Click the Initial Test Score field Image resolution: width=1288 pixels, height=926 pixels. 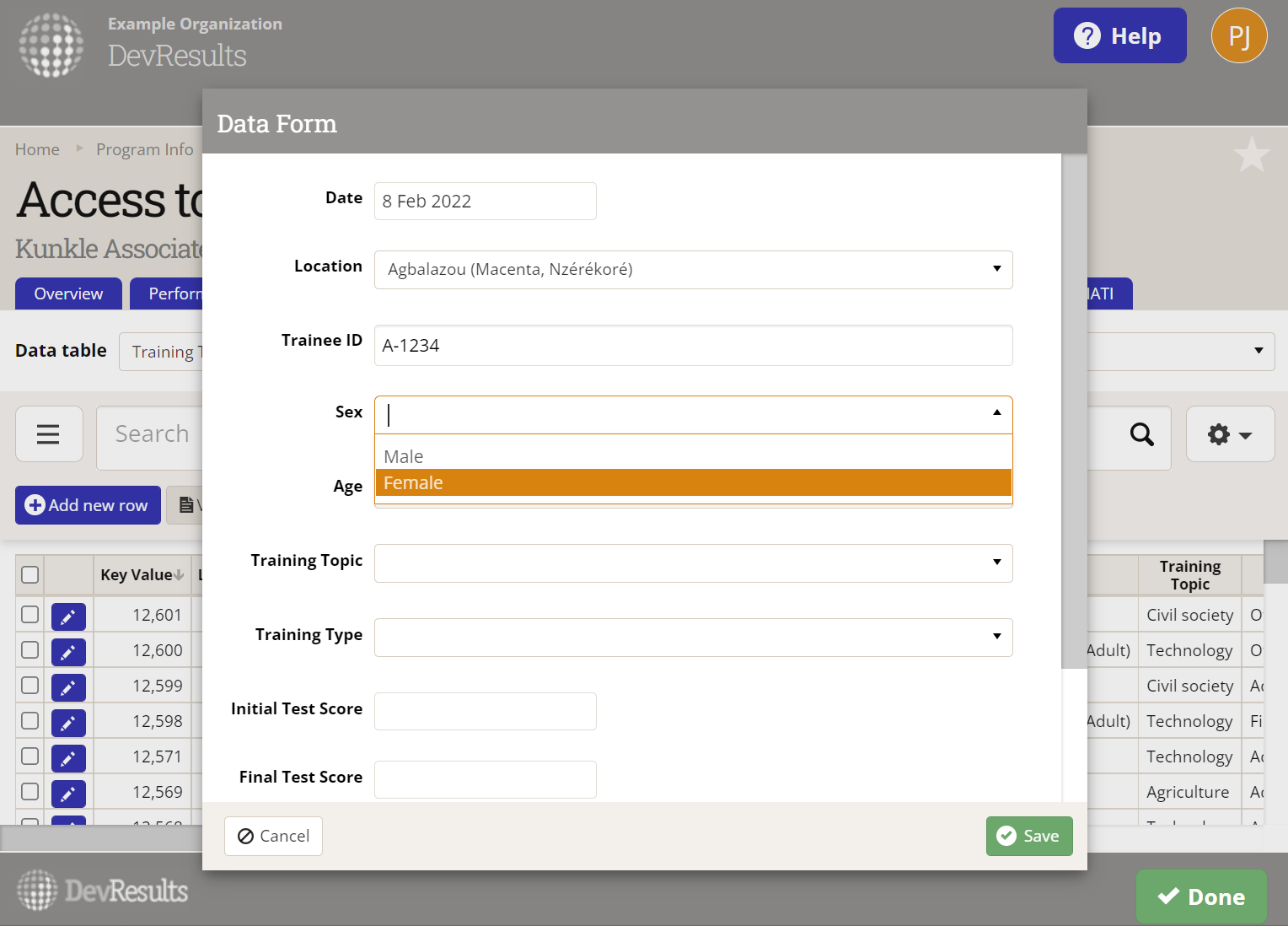point(486,711)
